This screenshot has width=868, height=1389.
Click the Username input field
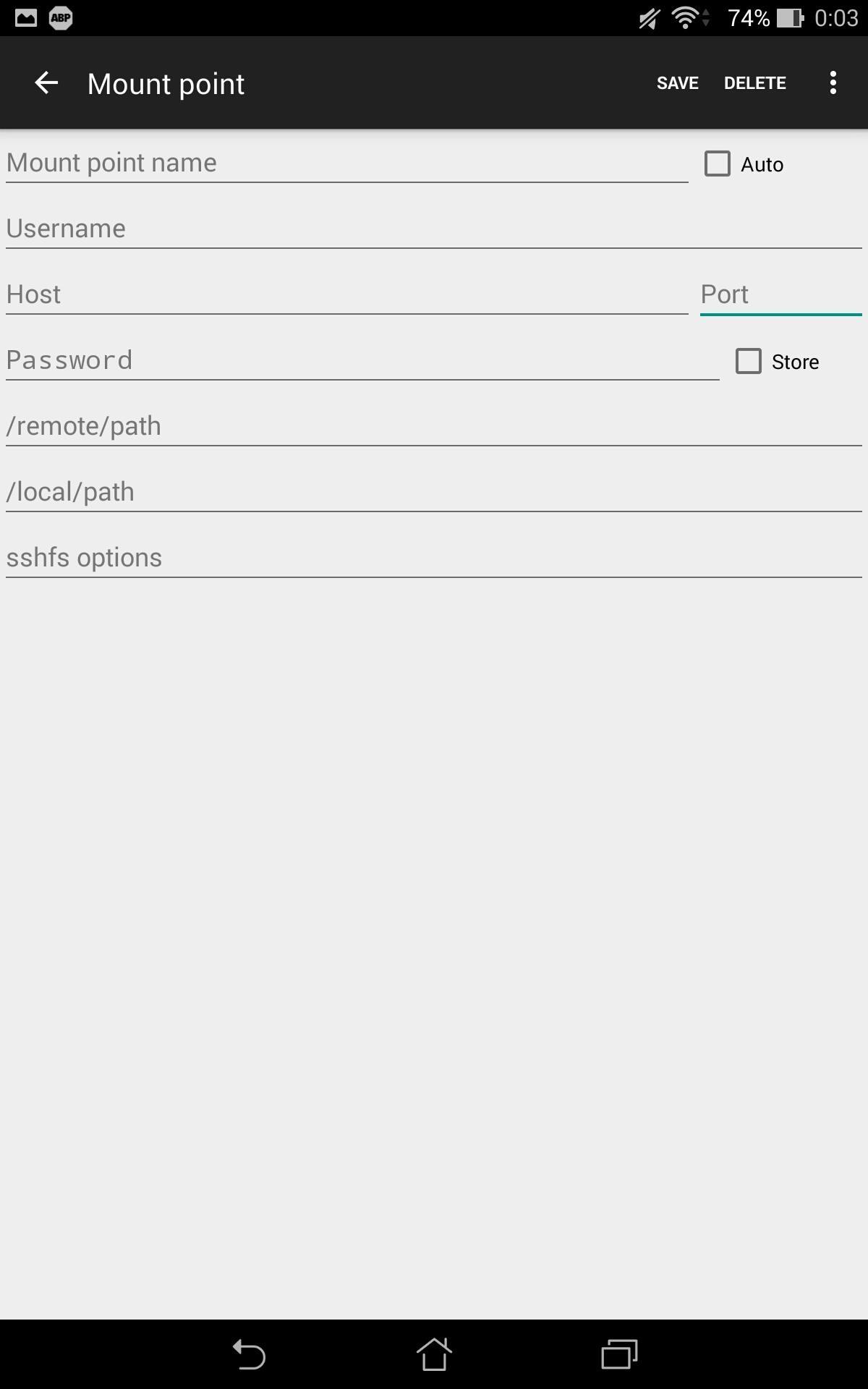[434, 229]
